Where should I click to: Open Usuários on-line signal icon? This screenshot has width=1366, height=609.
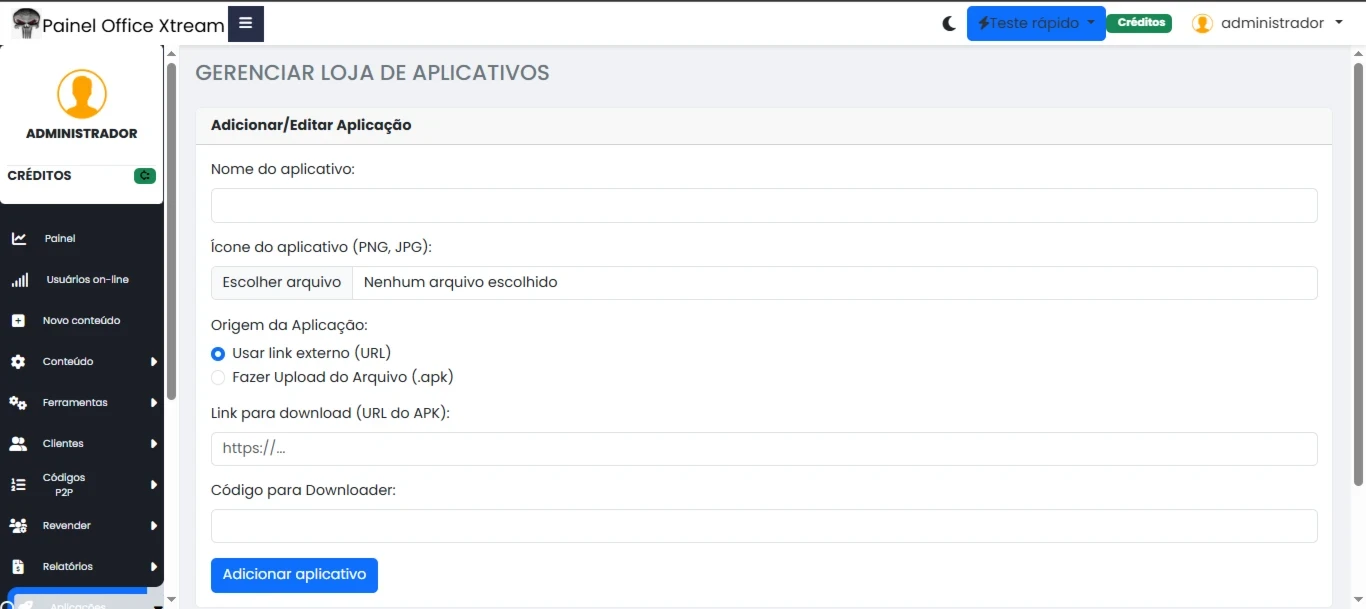19,280
